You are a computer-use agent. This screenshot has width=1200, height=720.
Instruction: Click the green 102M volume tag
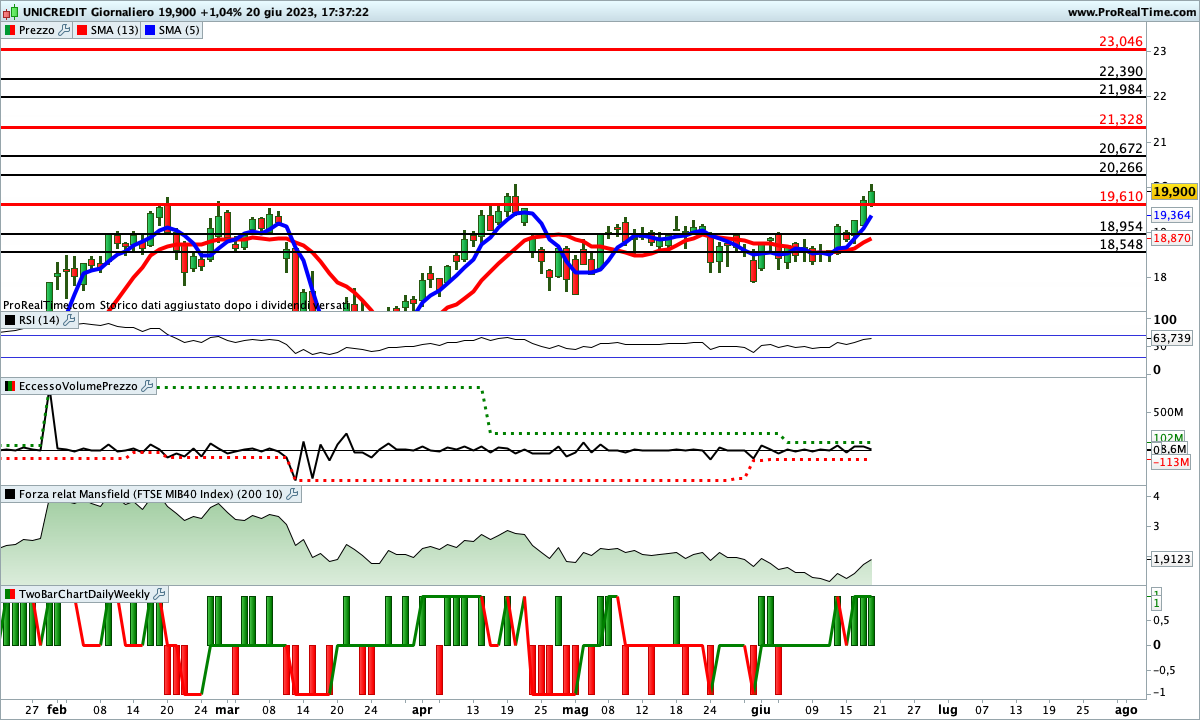[x=1168, y=438]
